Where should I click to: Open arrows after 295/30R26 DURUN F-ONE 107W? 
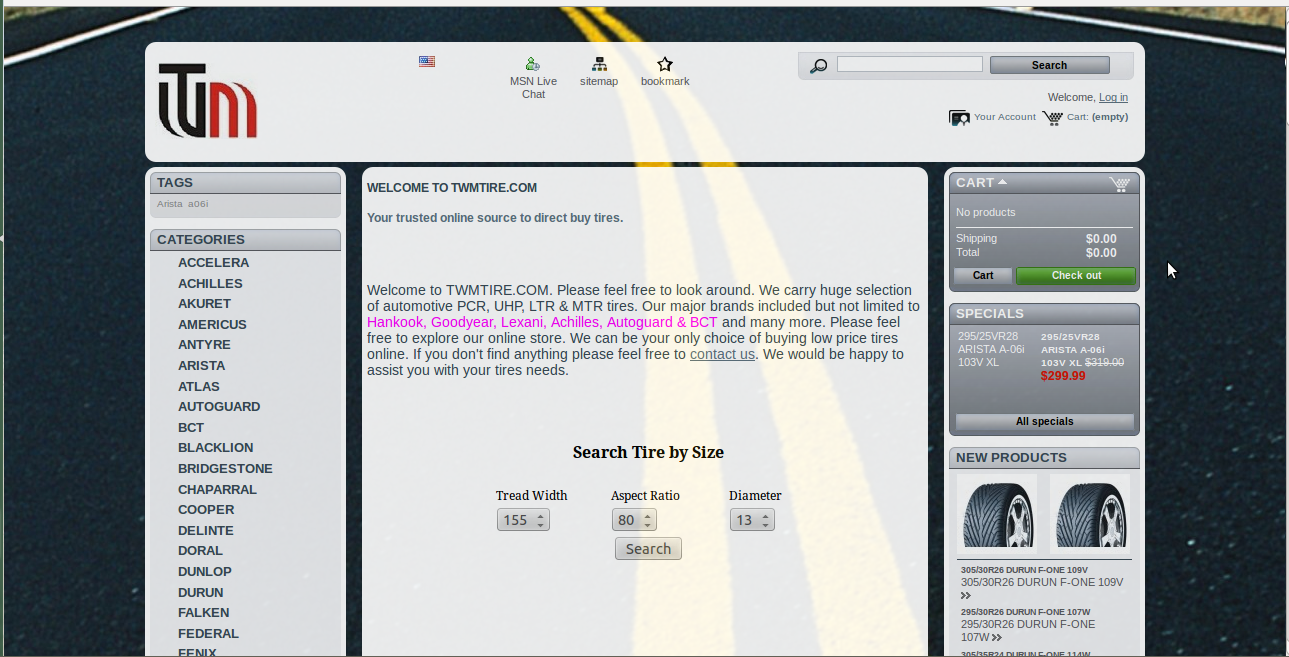997,637
